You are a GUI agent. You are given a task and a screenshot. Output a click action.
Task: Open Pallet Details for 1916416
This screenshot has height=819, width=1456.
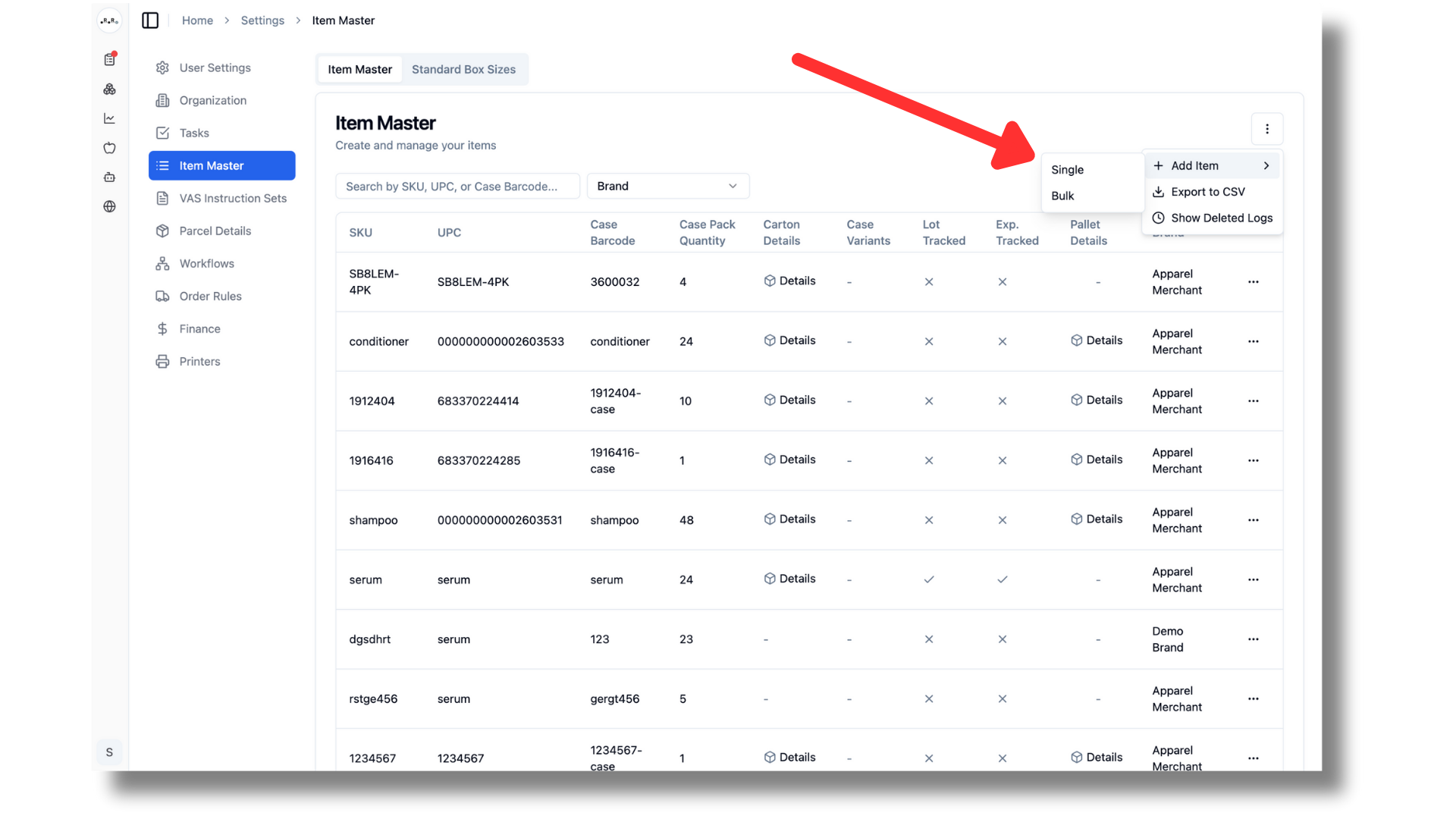tap(1097, 460)
